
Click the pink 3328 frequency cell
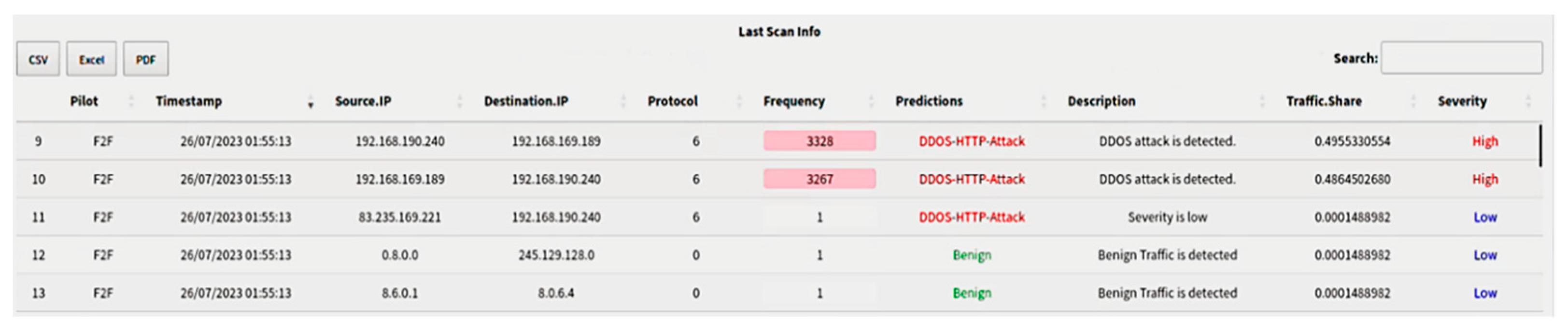pyautogui.click(x=819, y=141)
